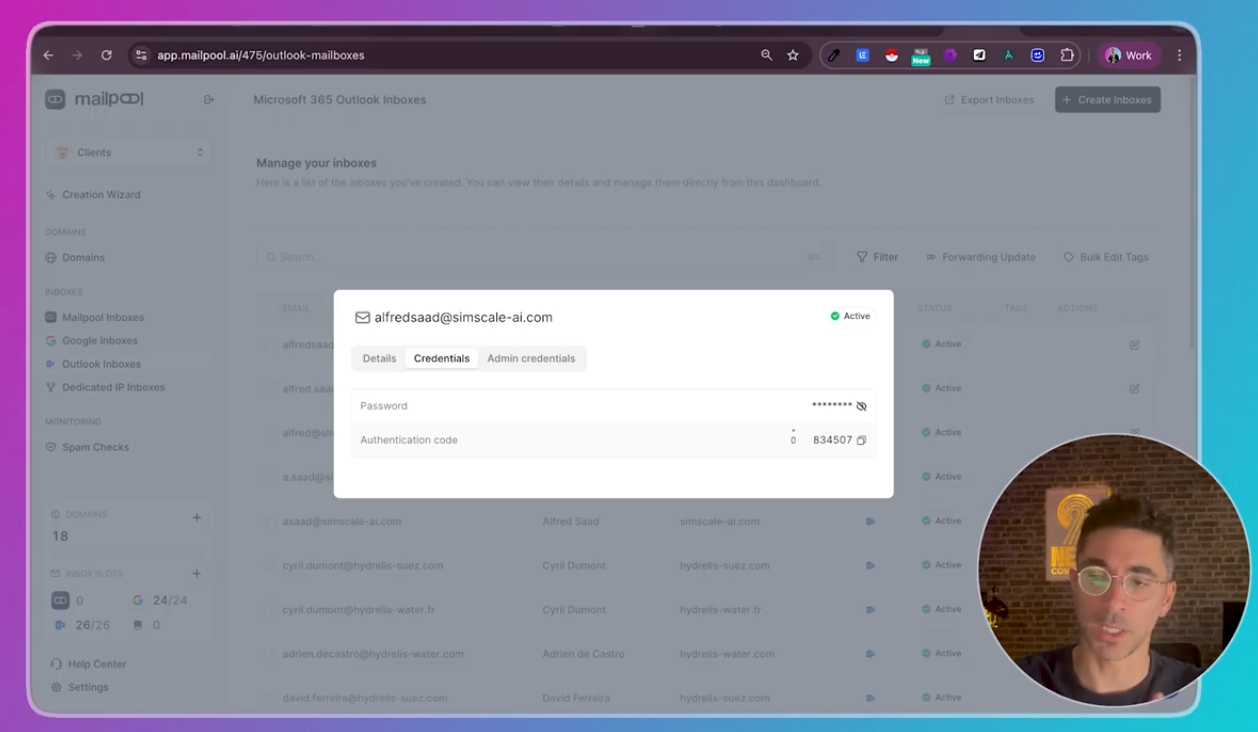The height and width of the screenshot is (732, 1258).
Task: Click the envelope icon beside alfredsaad@simscale-ai.com
Action: tap(362, 317)
